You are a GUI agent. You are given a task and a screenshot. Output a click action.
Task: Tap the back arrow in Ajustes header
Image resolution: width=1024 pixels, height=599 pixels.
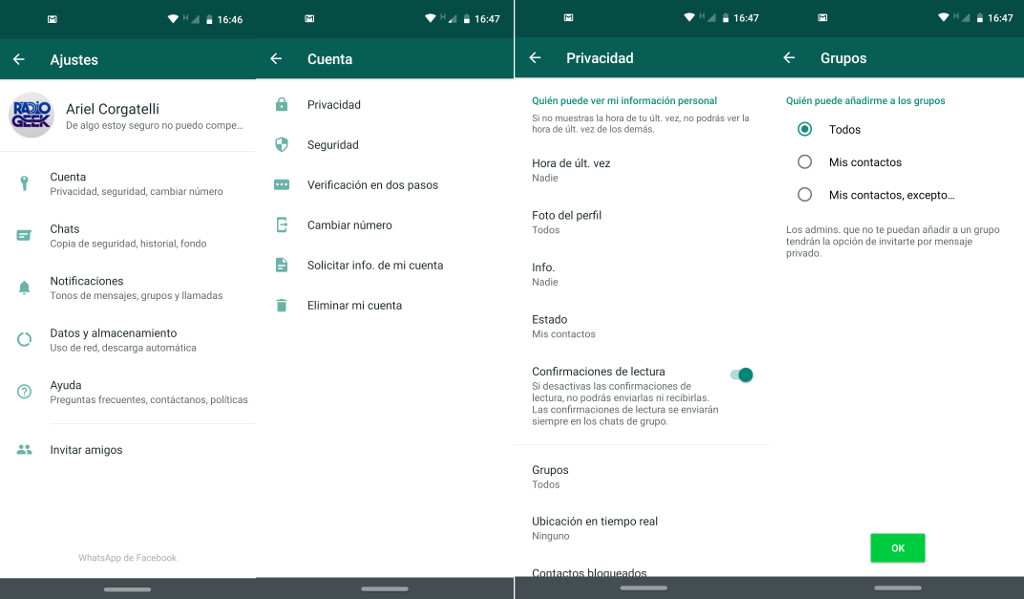[19, 60]
